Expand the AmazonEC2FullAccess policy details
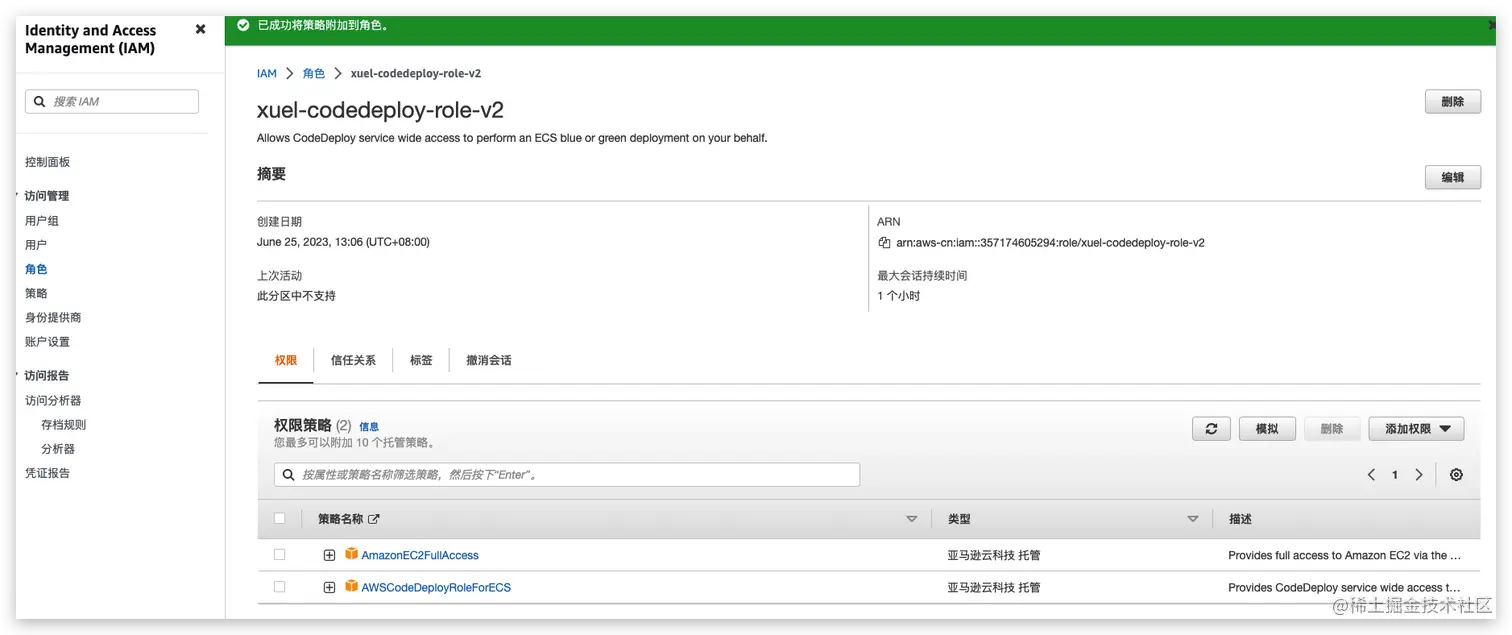 coord(329,555)
